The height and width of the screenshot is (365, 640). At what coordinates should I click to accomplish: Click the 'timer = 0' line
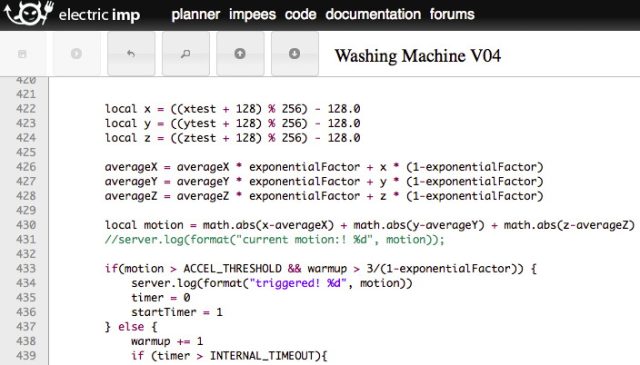point(161,298)
